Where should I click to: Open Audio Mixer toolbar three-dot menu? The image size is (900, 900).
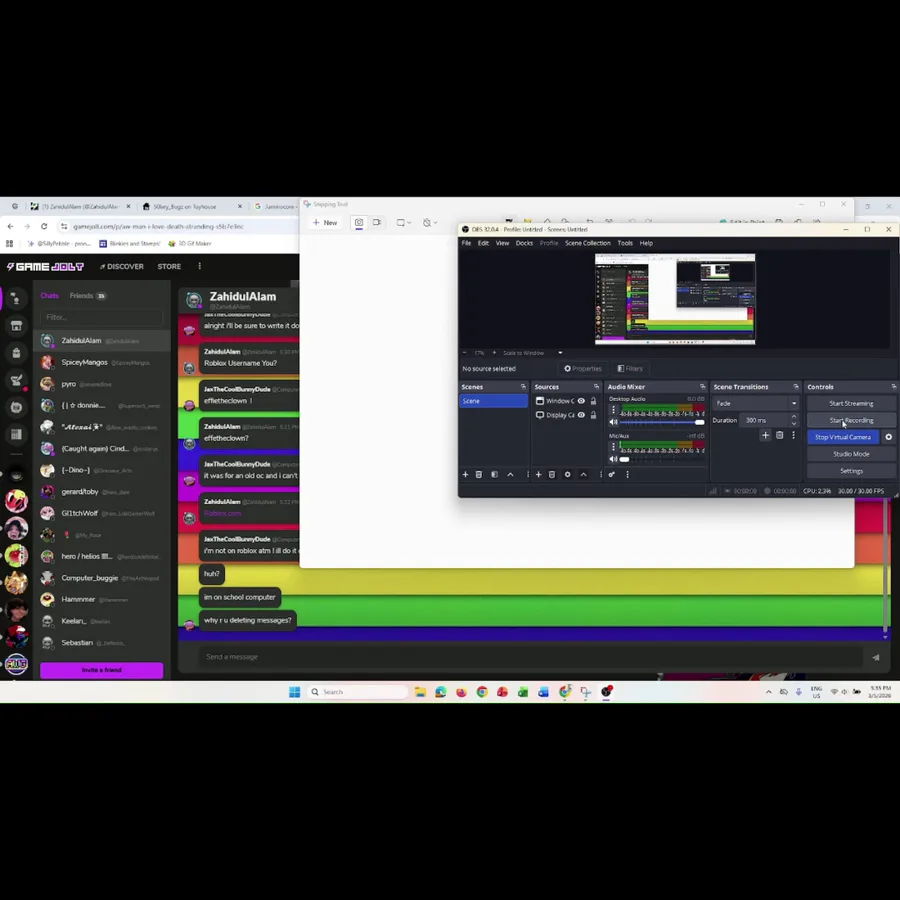pyautogui.click(x=627, y=475)
